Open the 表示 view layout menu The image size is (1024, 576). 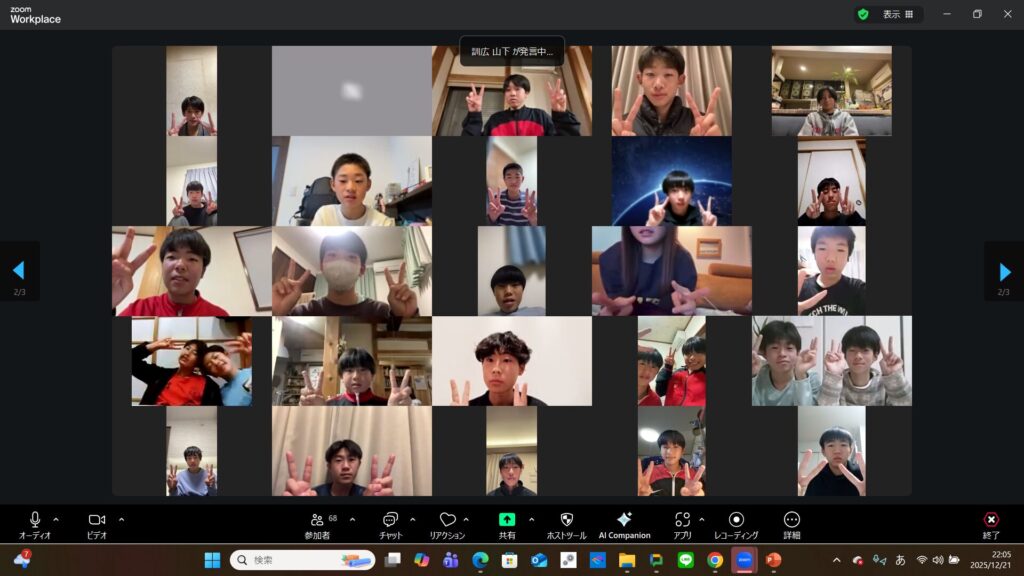(x=897, y=15)
